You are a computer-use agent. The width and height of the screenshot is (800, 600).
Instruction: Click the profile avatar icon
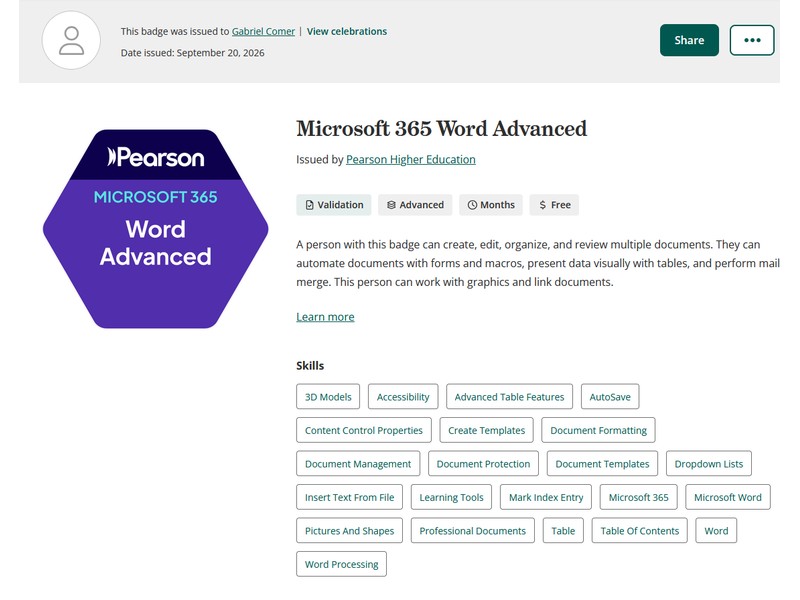[71, 40]
